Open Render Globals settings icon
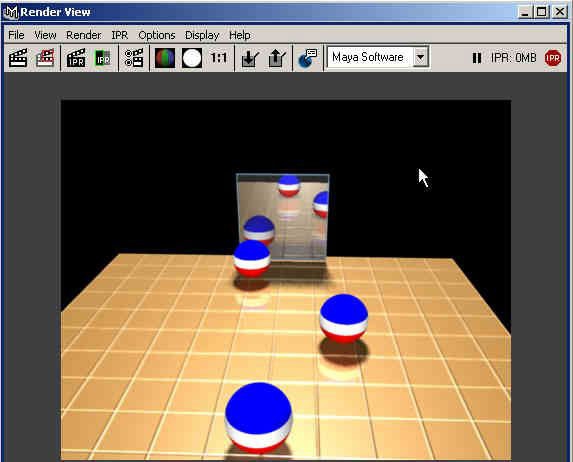Screen dimensions: 573x462 click(134, 58)
